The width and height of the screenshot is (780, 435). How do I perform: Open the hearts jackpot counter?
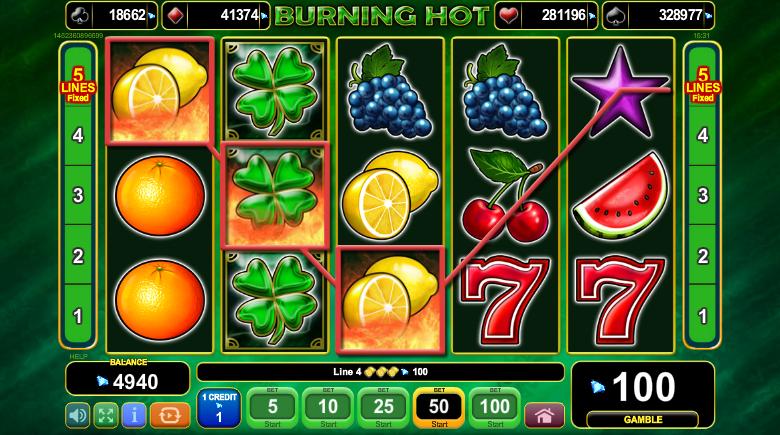546,15
